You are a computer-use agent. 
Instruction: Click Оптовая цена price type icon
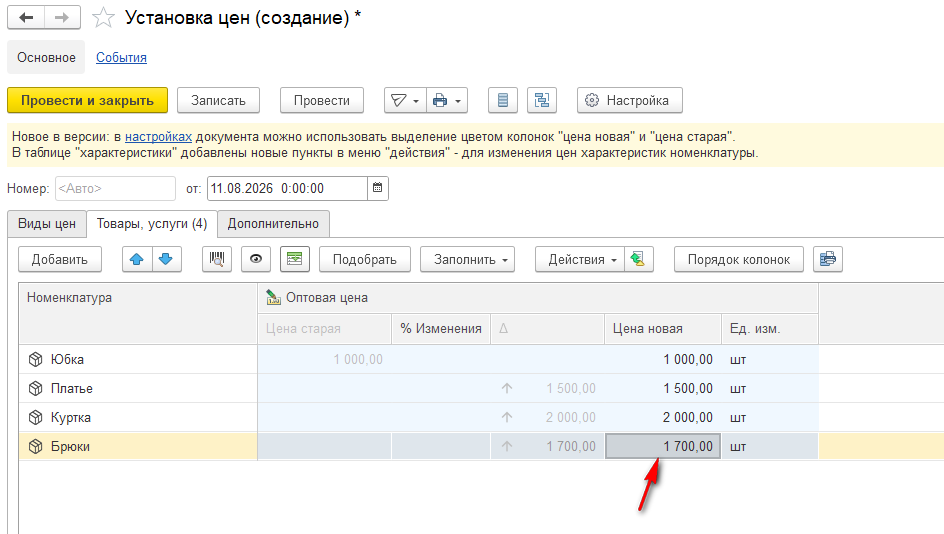273,297
